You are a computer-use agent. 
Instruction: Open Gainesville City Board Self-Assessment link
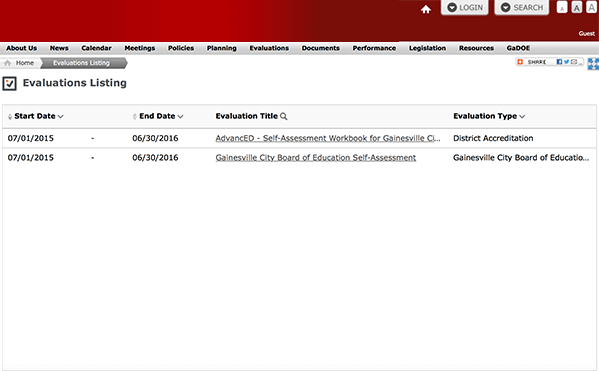click(316, 158)
